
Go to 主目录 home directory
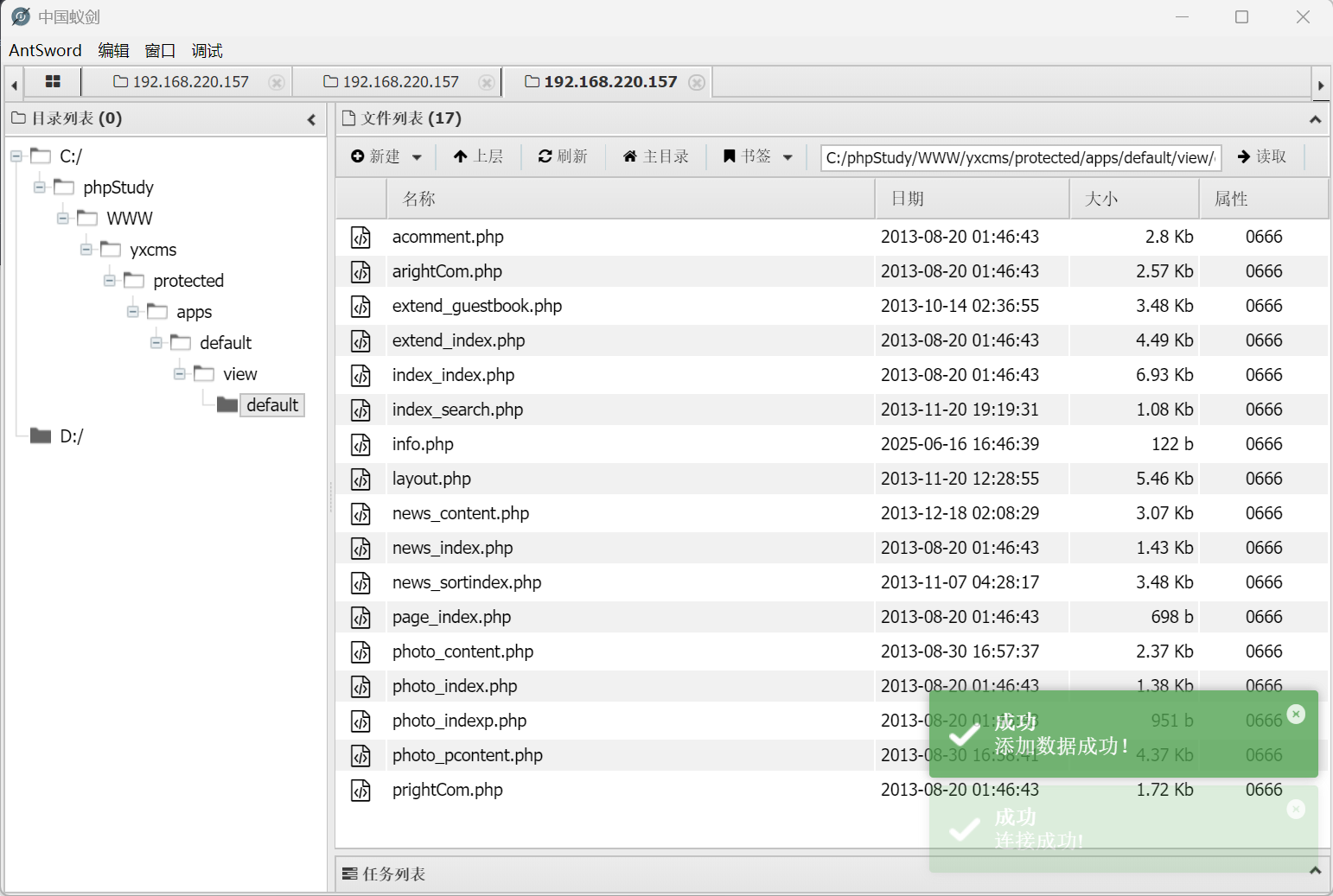(656, 156)
